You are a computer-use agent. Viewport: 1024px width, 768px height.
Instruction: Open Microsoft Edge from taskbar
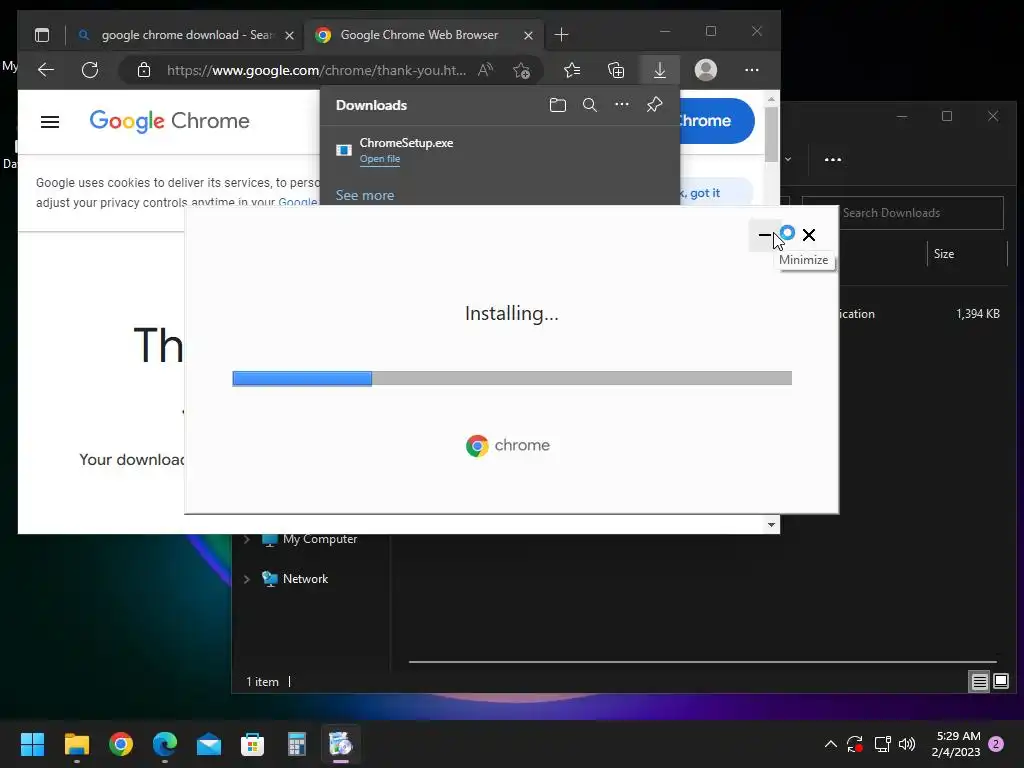click(x=165, y=744)
